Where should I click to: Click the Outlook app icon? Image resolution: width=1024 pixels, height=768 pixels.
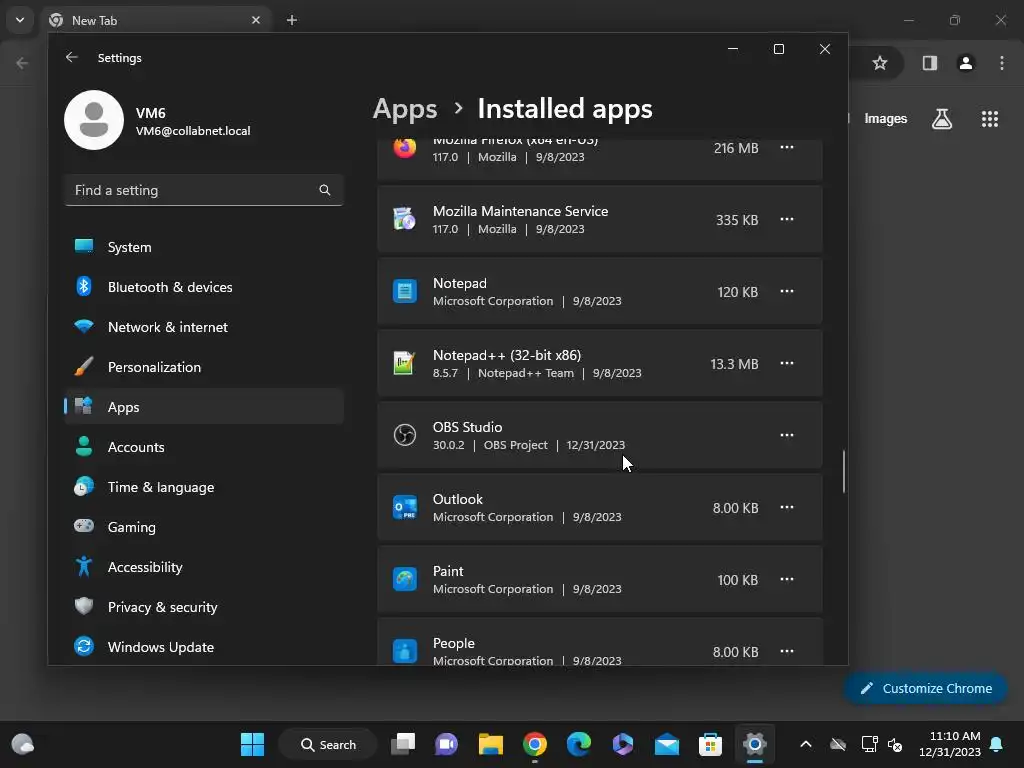pyautogui.click(x=405, y=507)
